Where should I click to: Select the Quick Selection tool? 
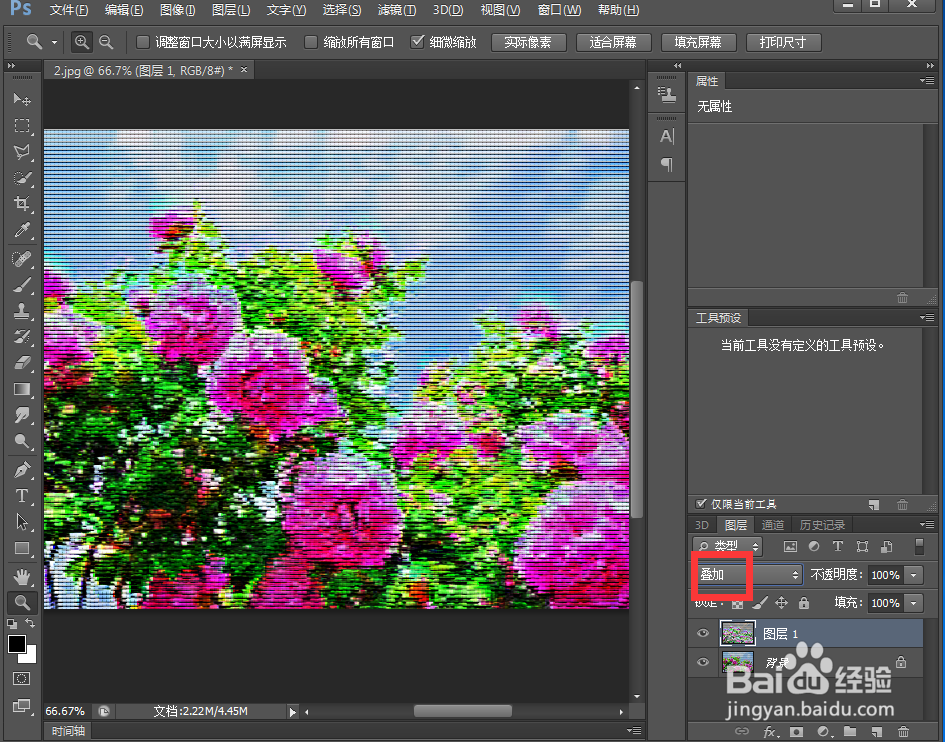pos(22,177)
